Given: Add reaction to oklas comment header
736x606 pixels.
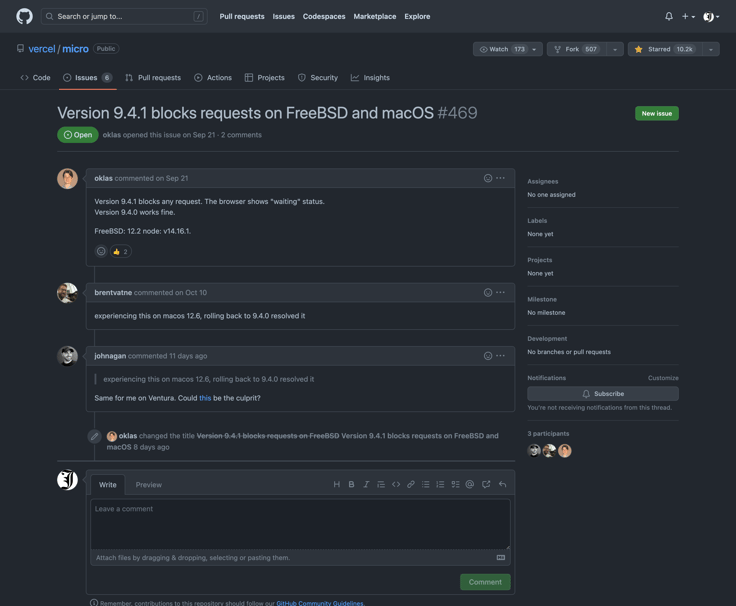Looking at the screenshot, I should [x=488, y=178].
